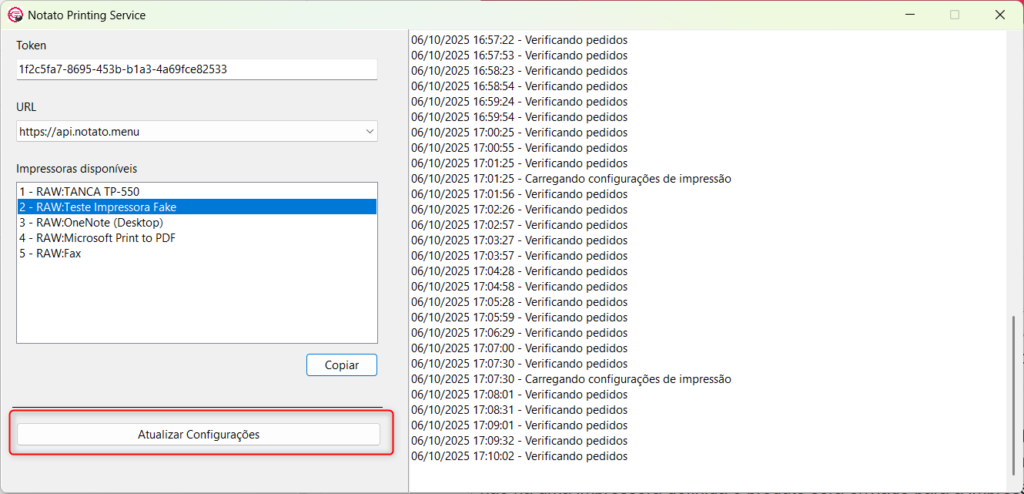
Task: Click the last log entry at 17:10:02
Action: [x=519, y=456]
